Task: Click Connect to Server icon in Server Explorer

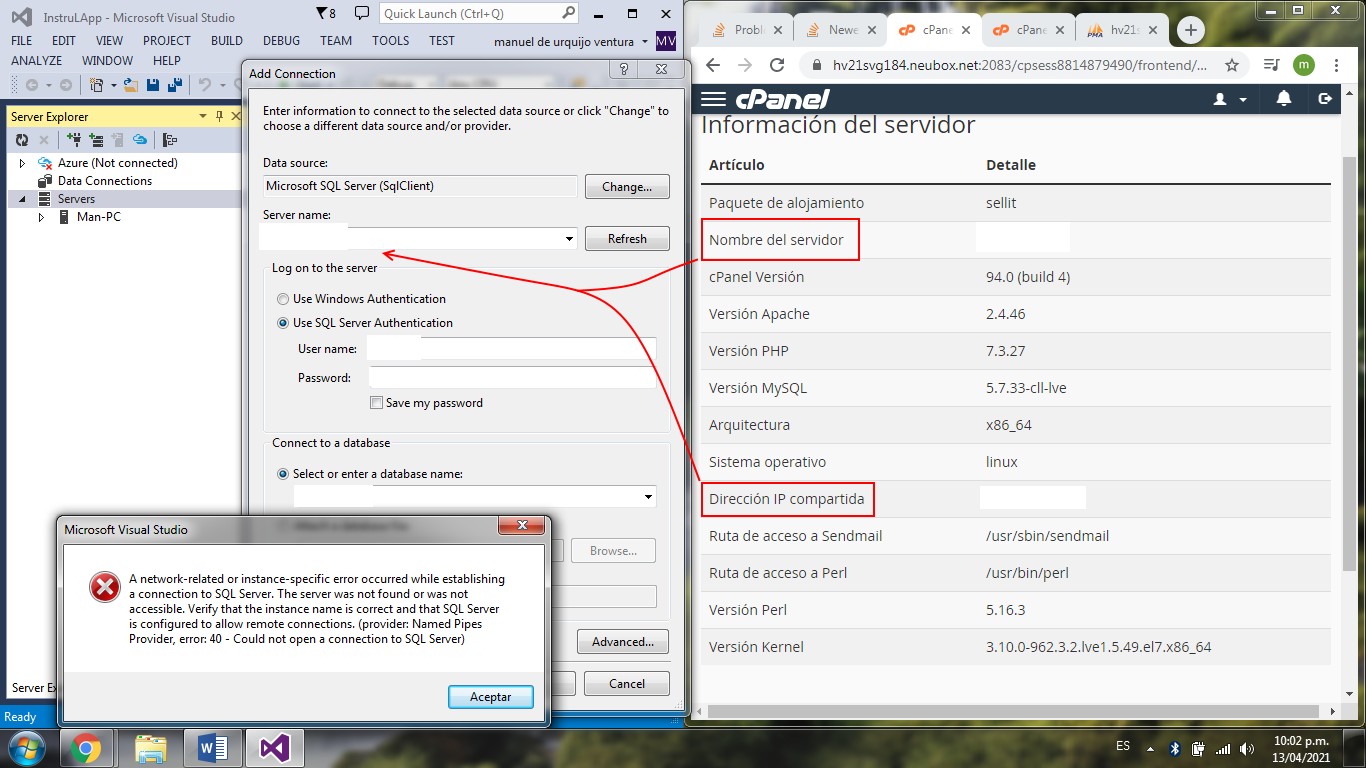Action: click(97, 140)
